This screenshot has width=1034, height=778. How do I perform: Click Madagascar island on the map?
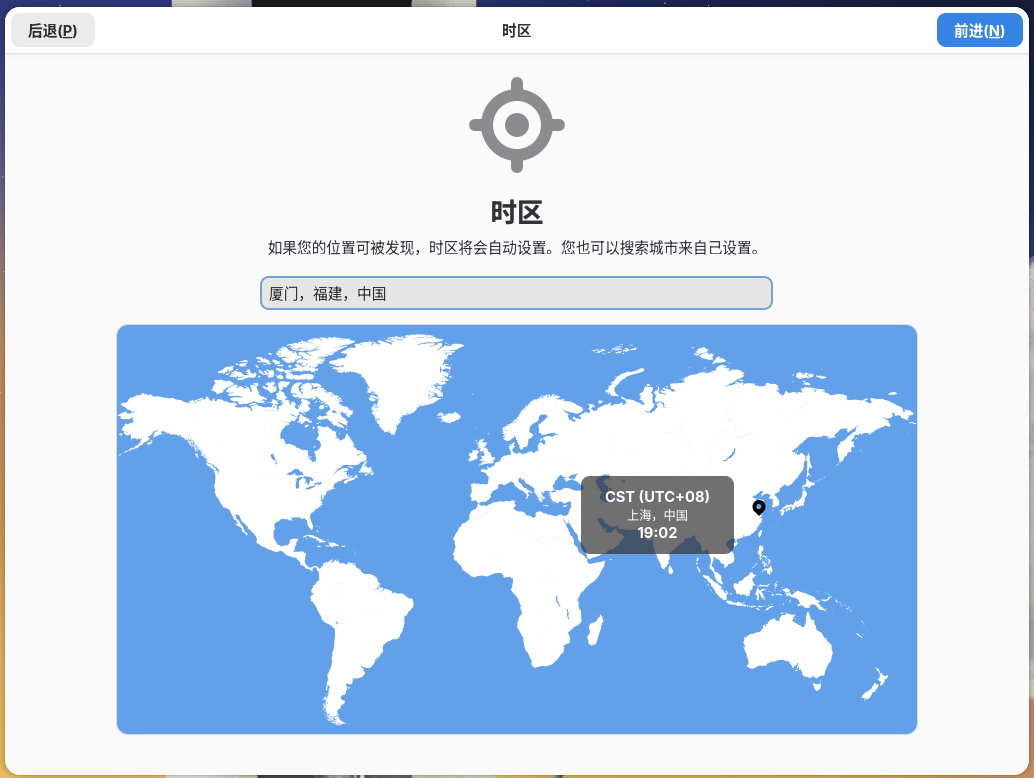point(593,632)
